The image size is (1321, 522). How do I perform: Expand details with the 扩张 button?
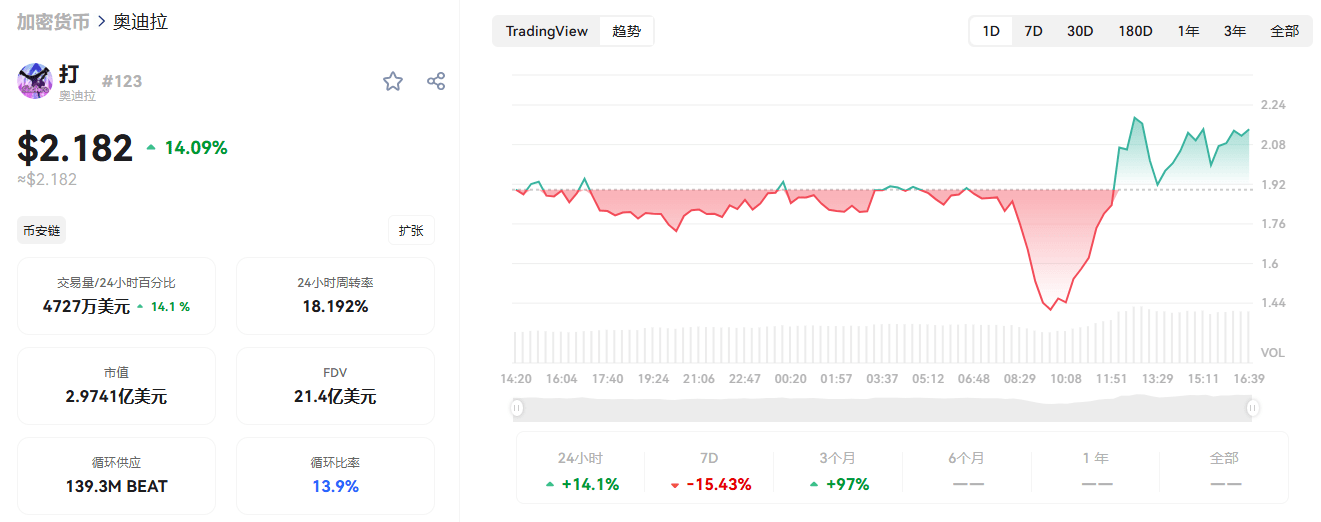click(411, 230)
